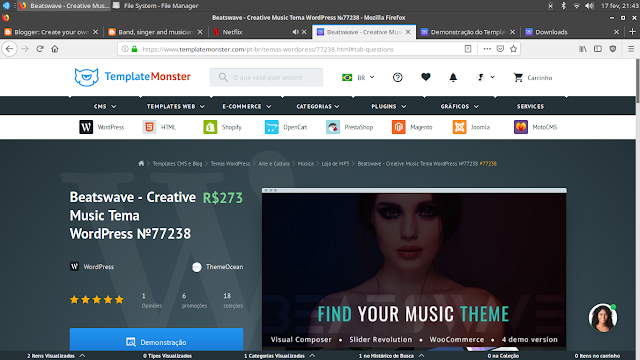Expand the CMS menu
This screenshot has height=360, width=640.
[x=105, y=106]
